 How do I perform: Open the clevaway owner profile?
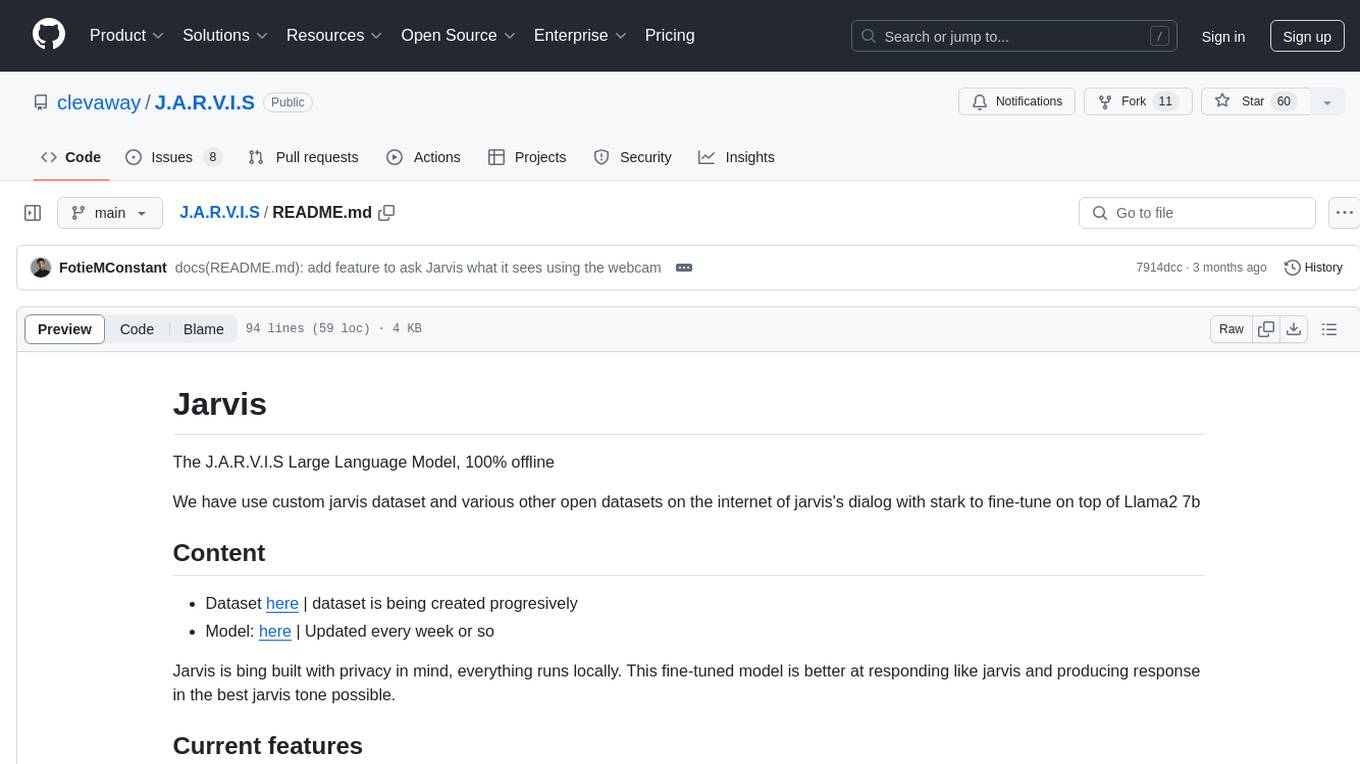tap(99, 102)
